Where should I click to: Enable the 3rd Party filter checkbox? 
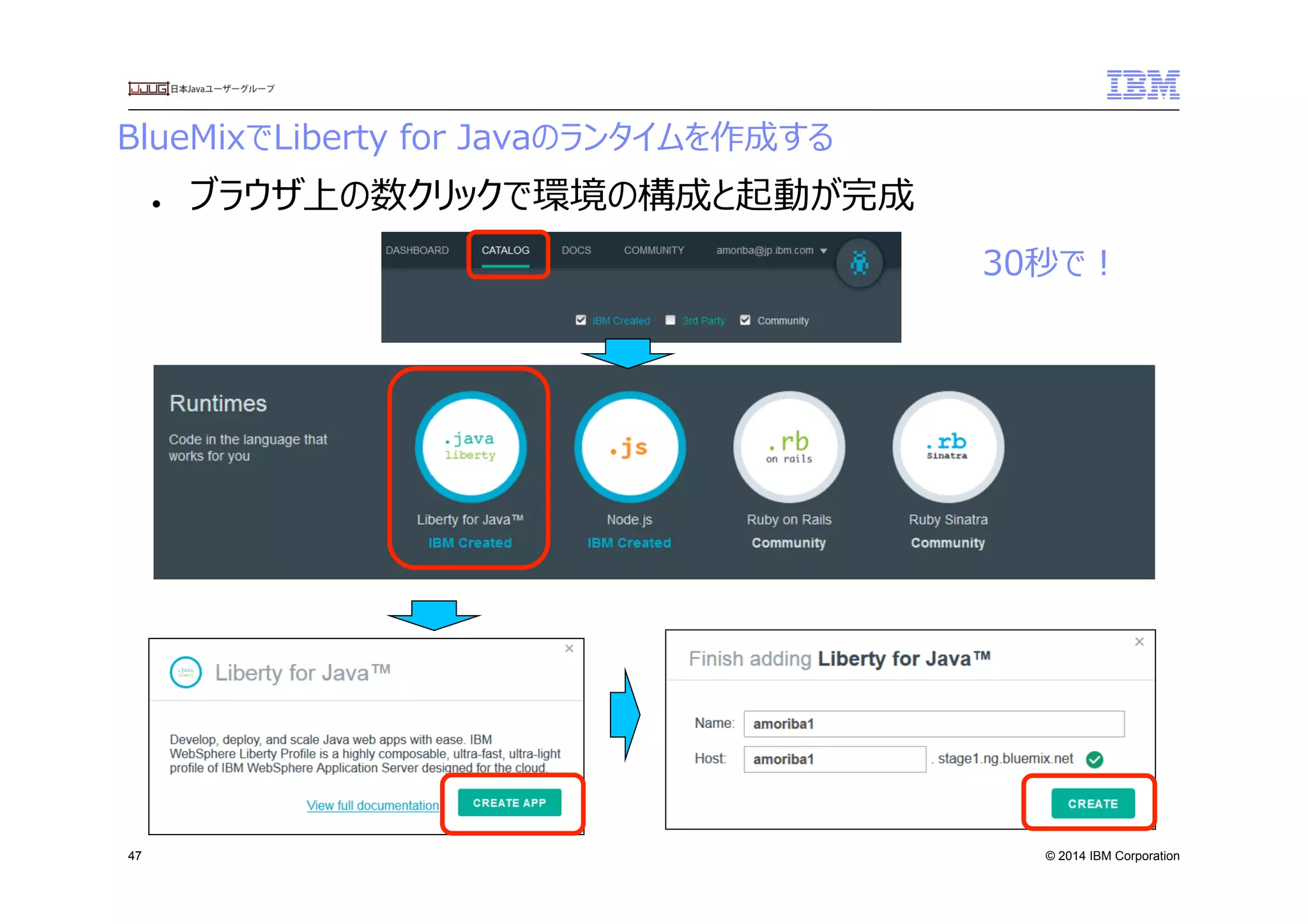tap(670, 320)
